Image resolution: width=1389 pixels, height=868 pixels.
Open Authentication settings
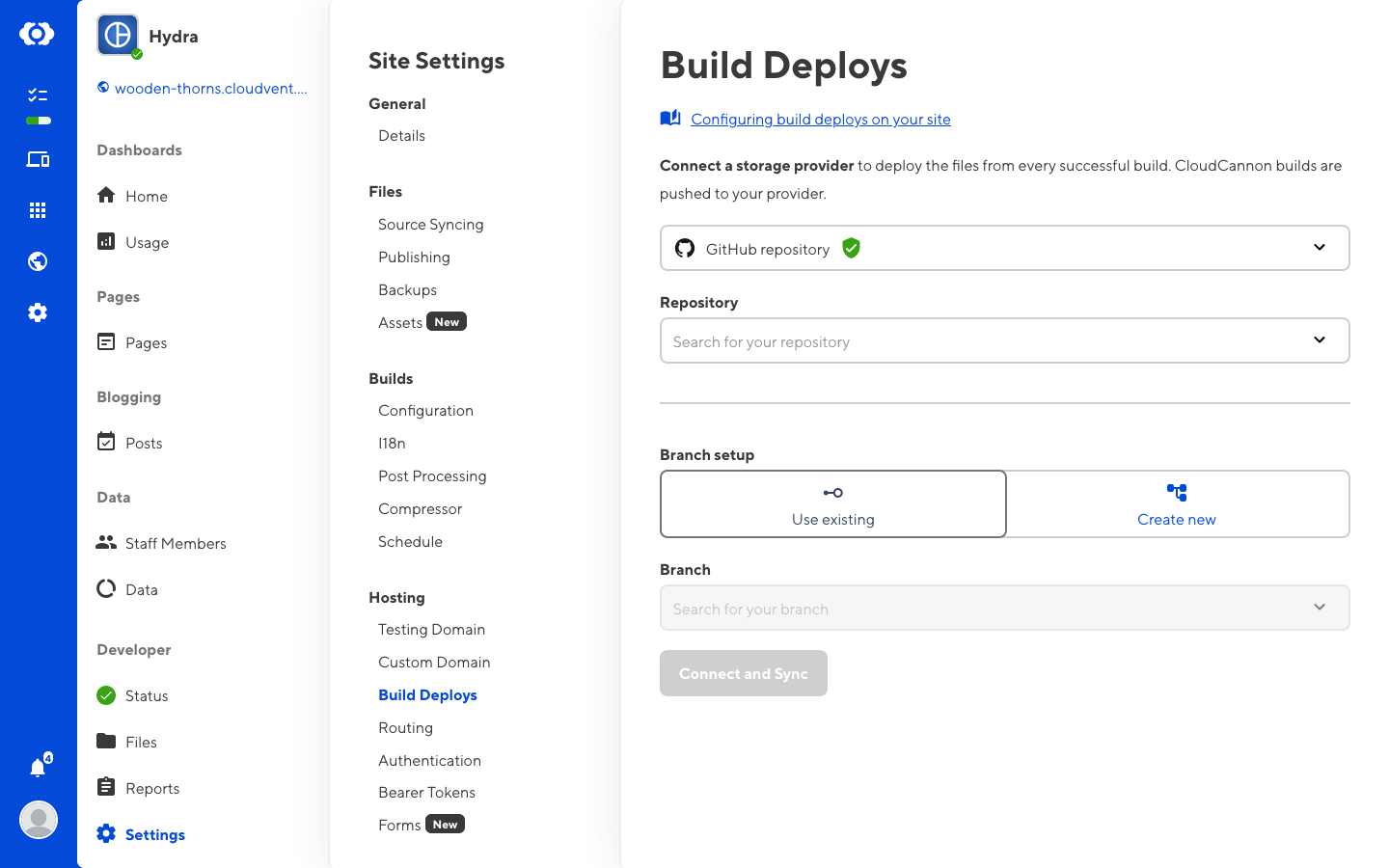pyautogui.click(x=429, y=761)
